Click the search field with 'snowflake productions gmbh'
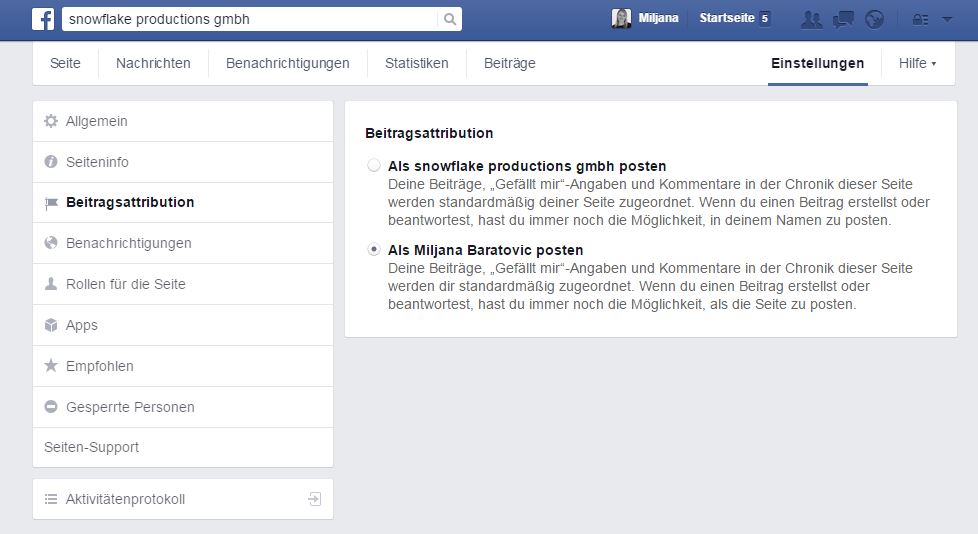The image size is (978, 534). pyautogui.click(x=248, y=19)
